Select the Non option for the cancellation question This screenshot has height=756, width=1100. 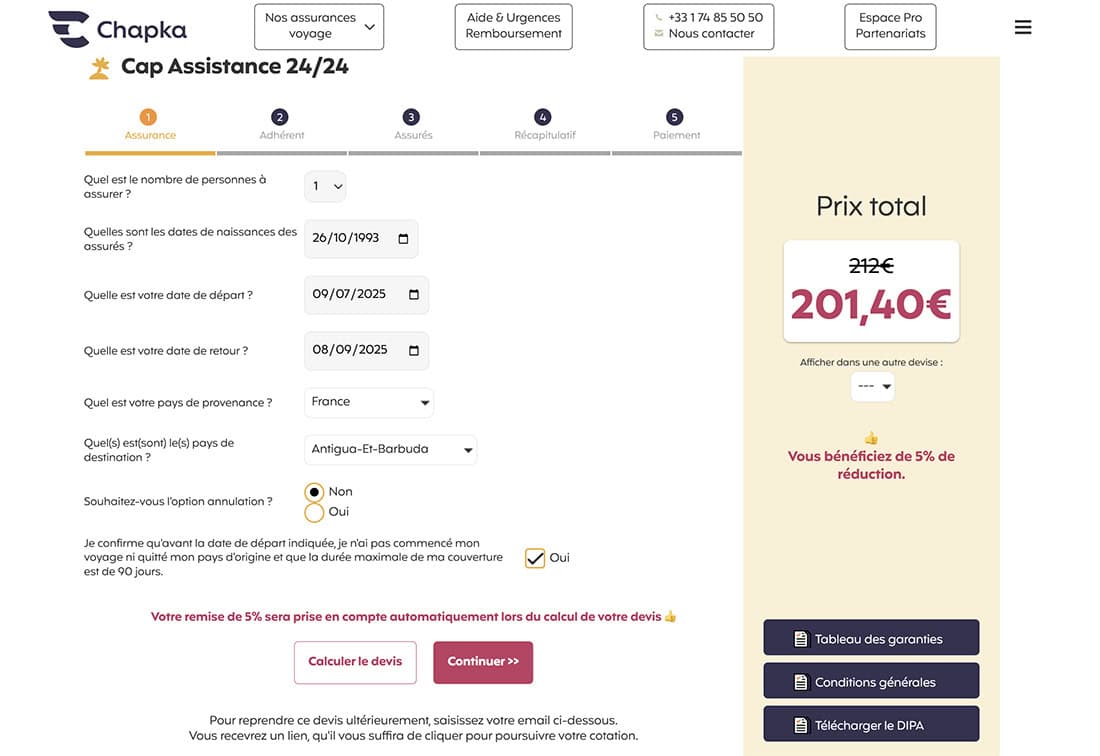tap(312, 491)
